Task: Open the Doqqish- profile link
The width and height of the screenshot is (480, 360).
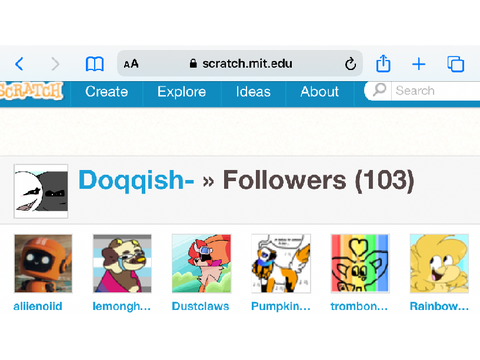Action: [136, 181]
